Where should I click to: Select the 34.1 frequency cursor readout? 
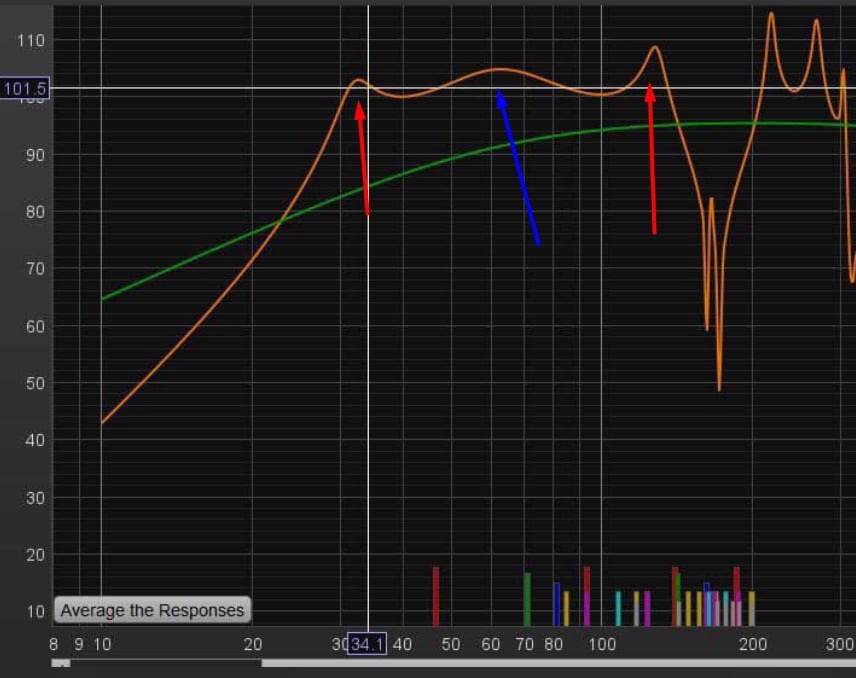tap(367, 644)
